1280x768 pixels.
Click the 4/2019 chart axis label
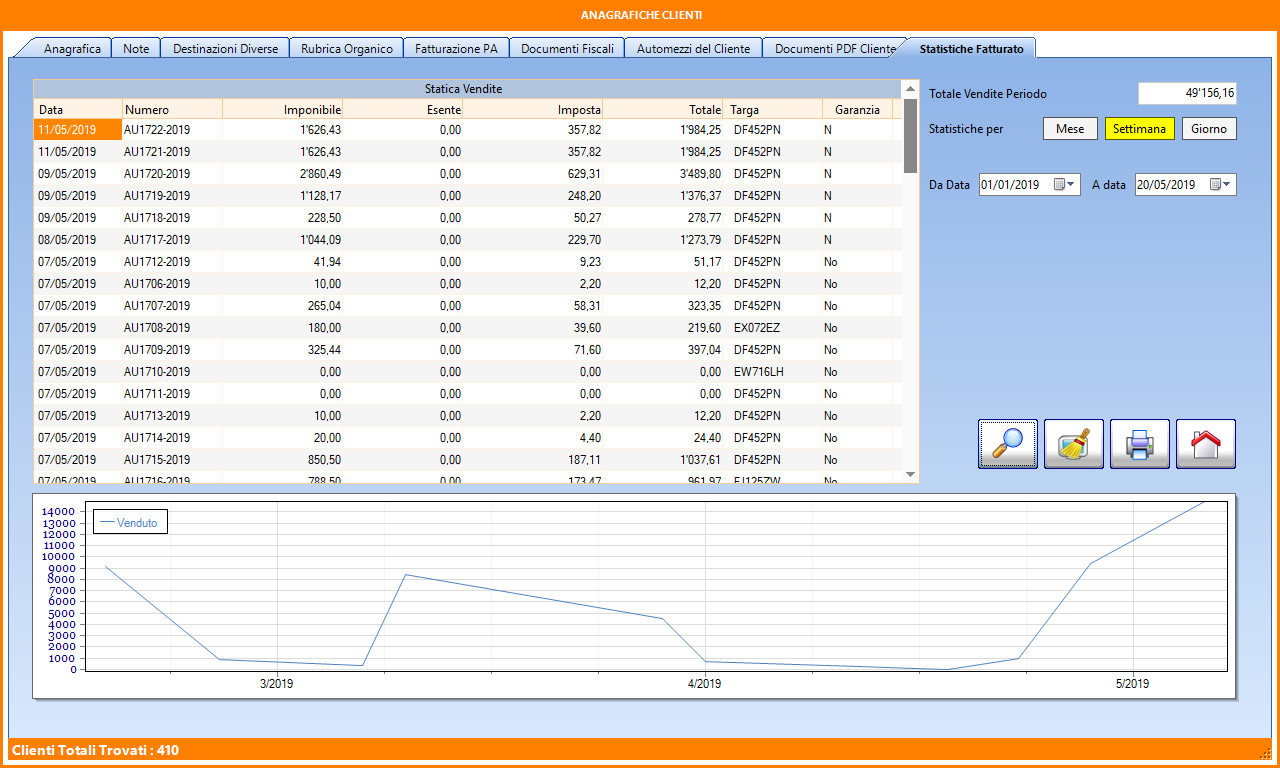705,684
